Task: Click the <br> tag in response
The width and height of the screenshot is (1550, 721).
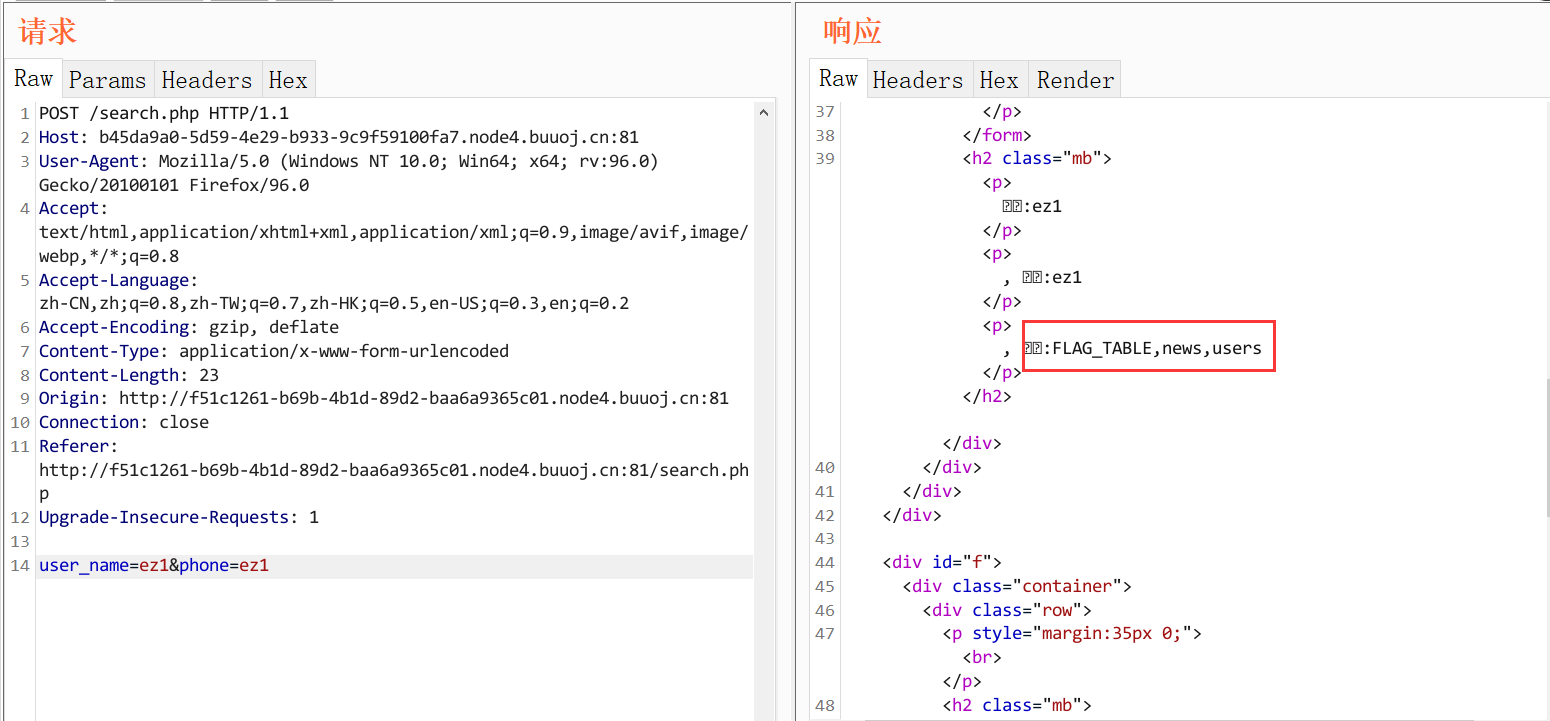Action: pyautogui.click(x=982, y=657)
